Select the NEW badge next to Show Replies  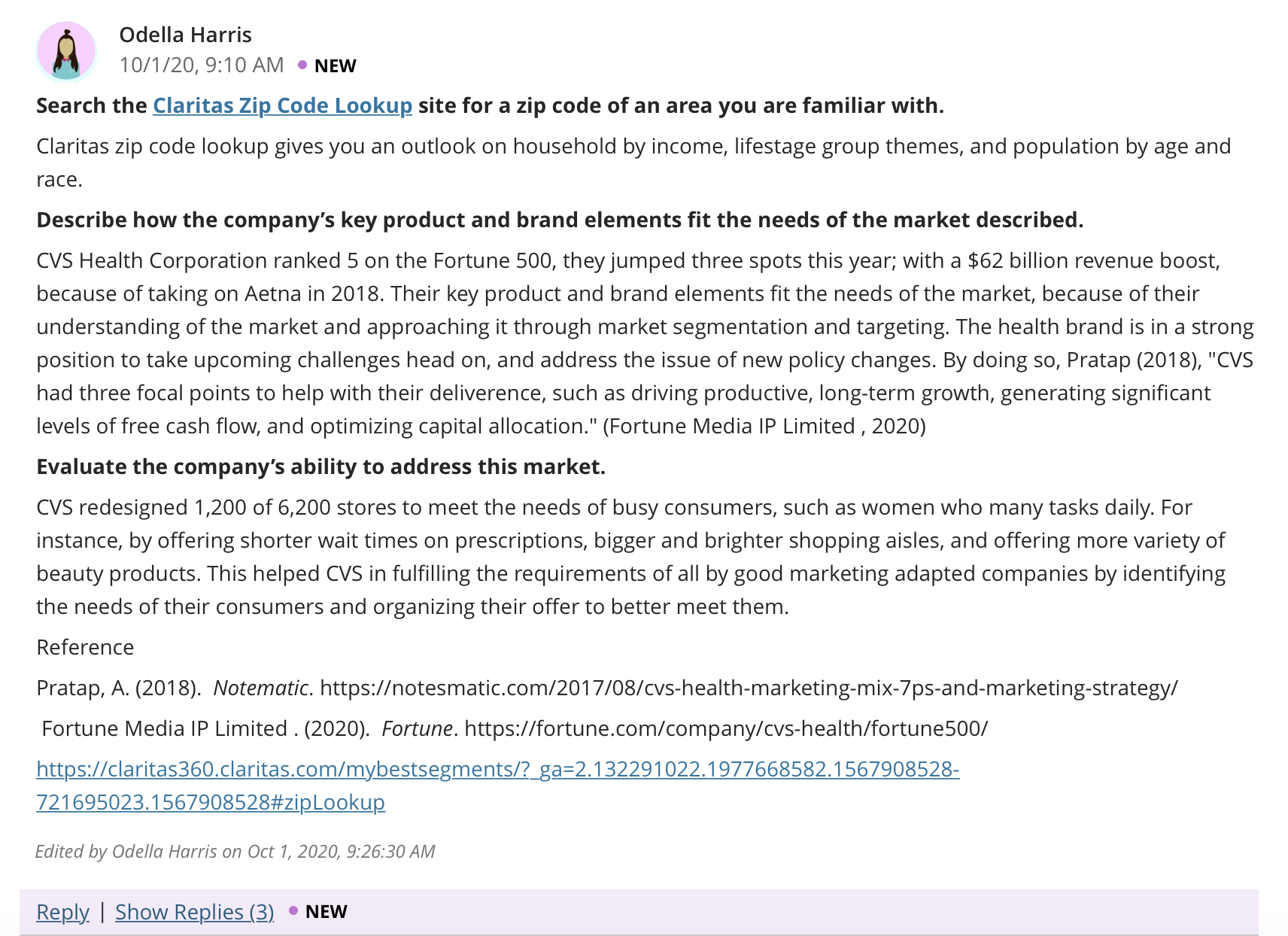[326, 912]
